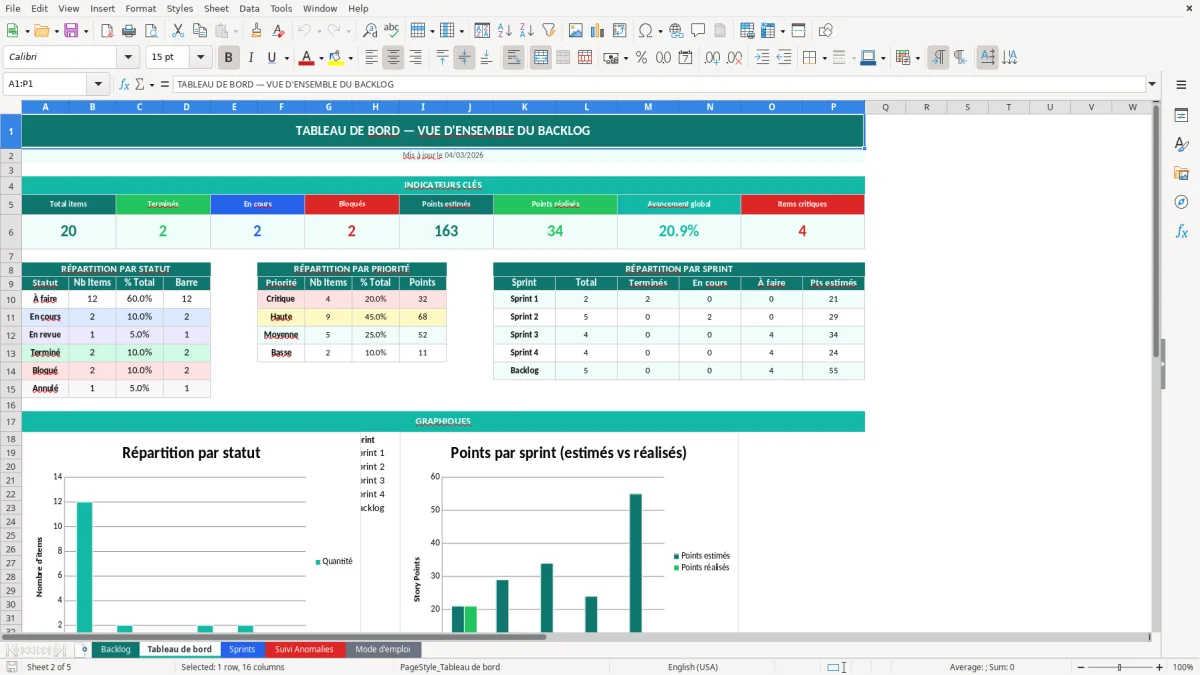Activate the Clone Formatting paintbrush
This screenshot has width=1200, height=675.
click(x=256, y=31)
